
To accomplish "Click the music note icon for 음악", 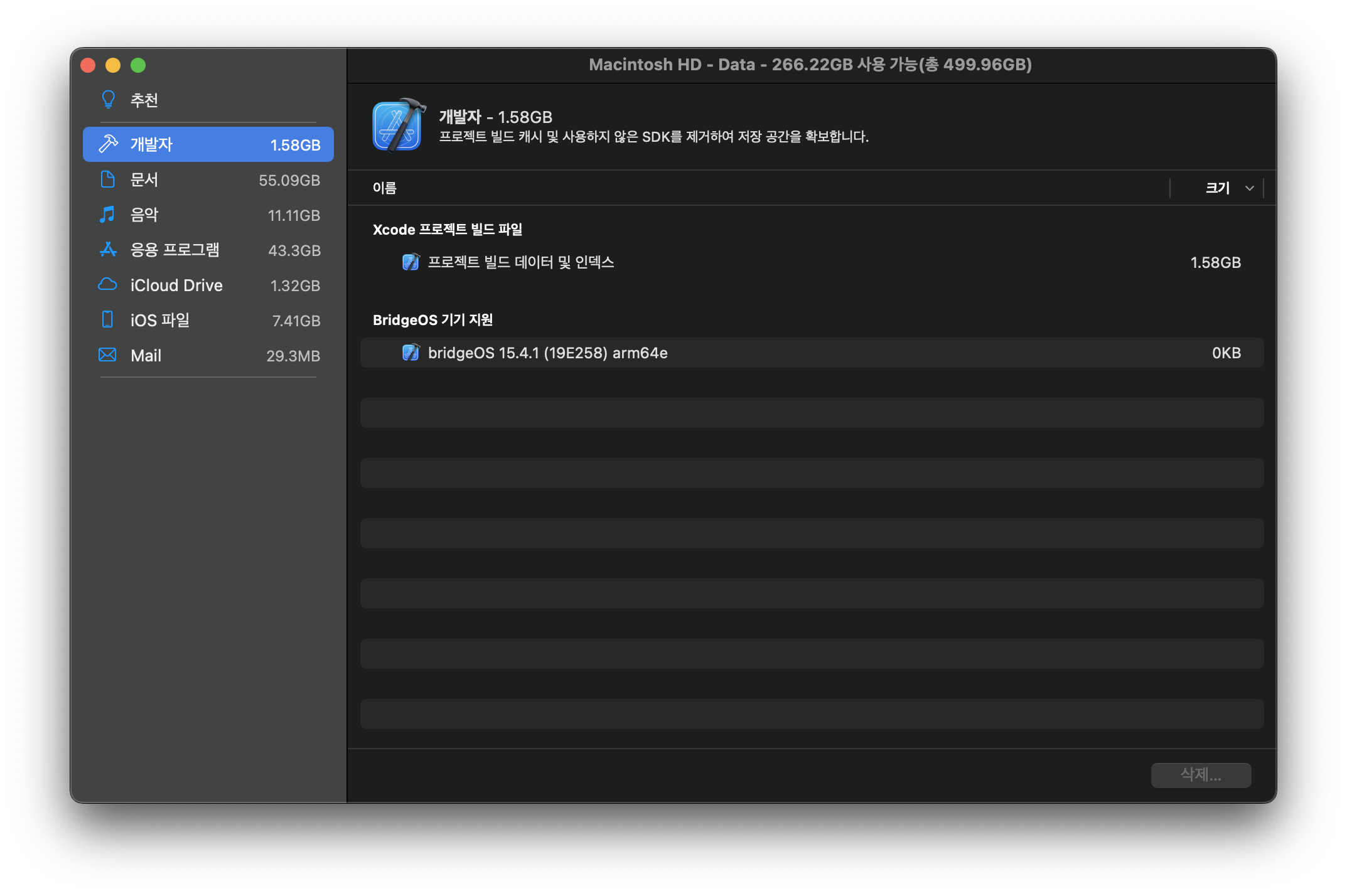I will (x=108, y=215).
